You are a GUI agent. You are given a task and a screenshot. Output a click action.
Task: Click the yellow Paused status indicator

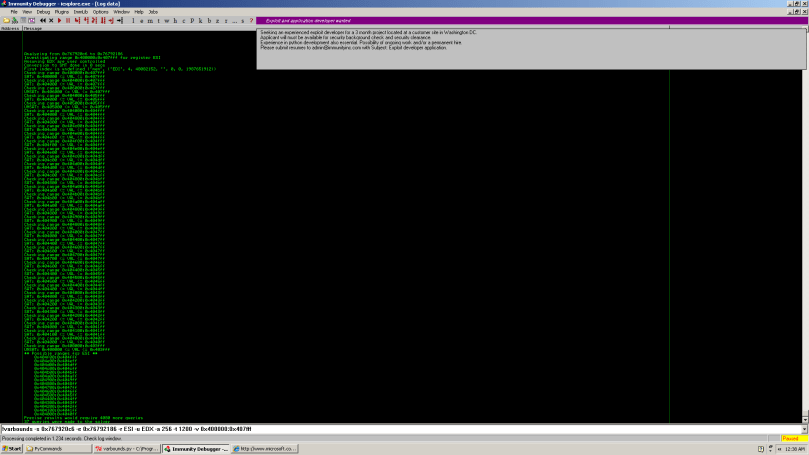(789, 438)
